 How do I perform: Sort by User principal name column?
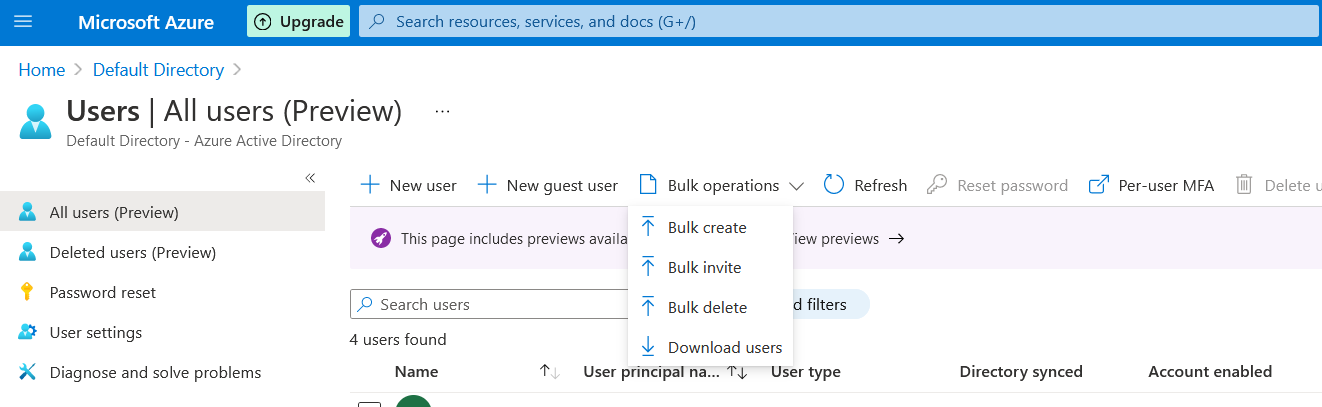[x=651, y=371]
